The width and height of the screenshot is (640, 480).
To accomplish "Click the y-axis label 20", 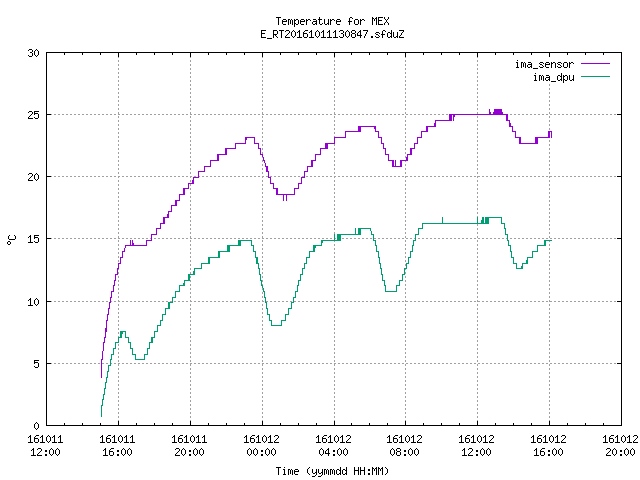I will coord(33,177).
